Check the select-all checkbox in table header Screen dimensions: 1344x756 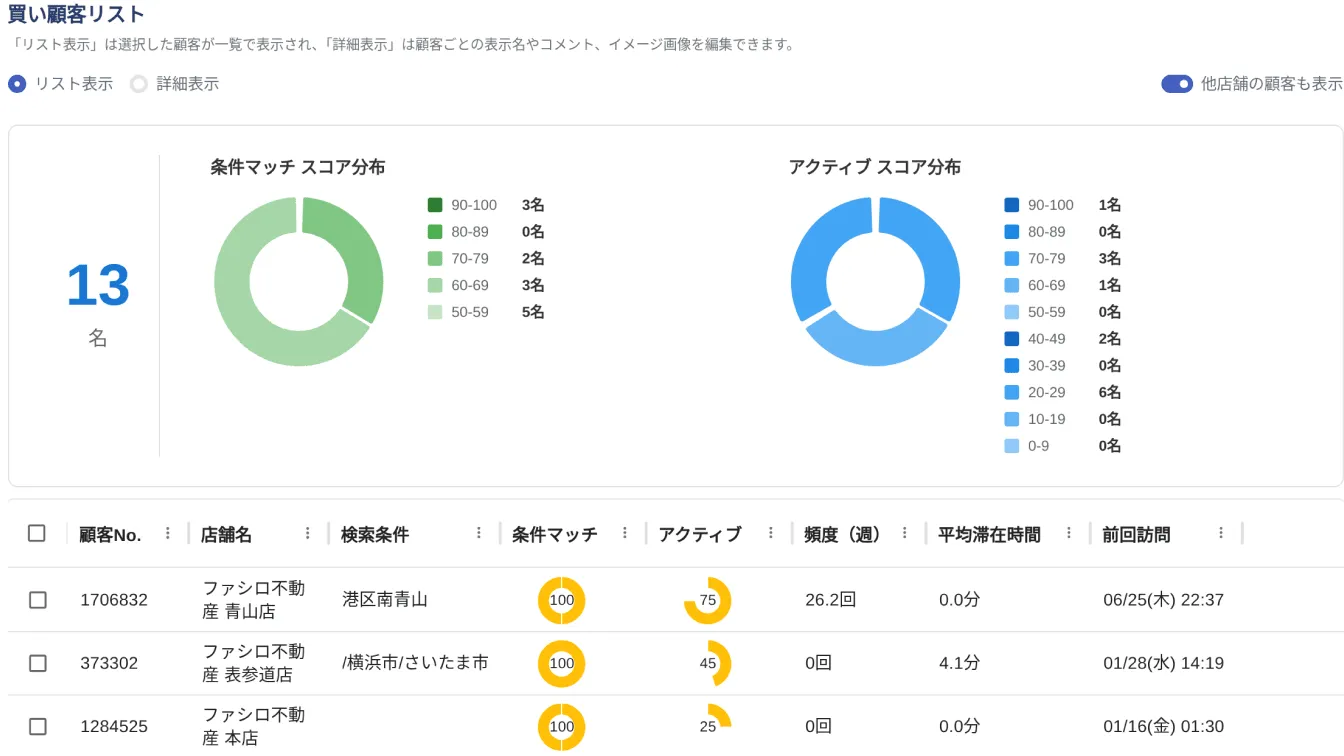tap(37, 533)
